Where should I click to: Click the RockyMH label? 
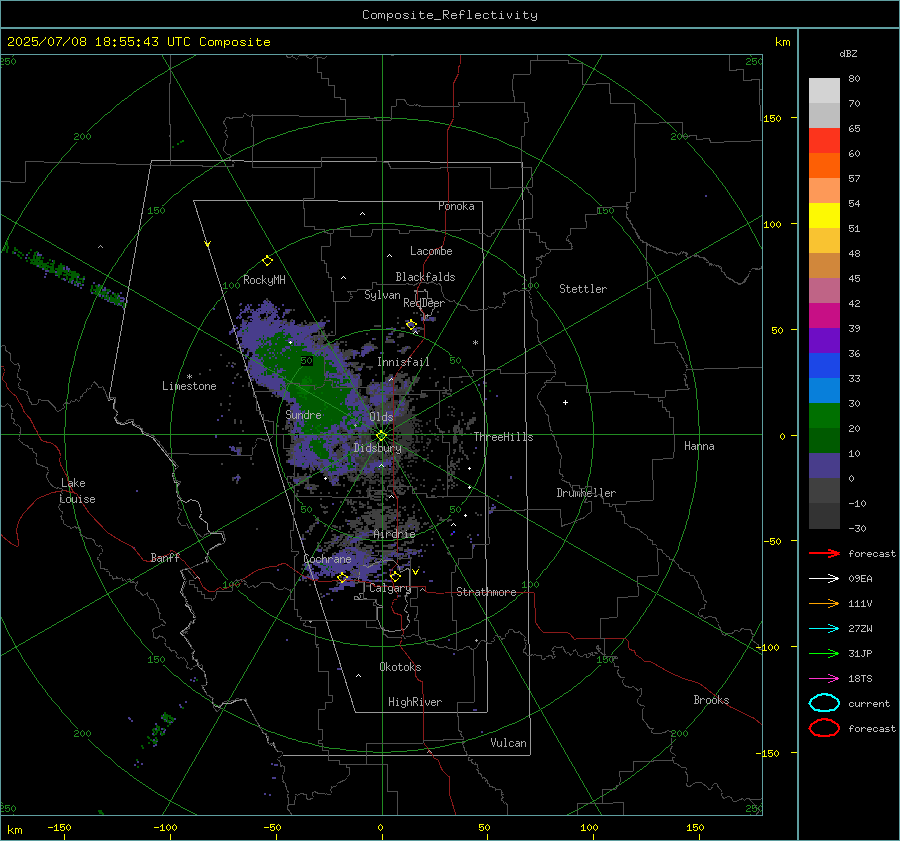[264, 280]
